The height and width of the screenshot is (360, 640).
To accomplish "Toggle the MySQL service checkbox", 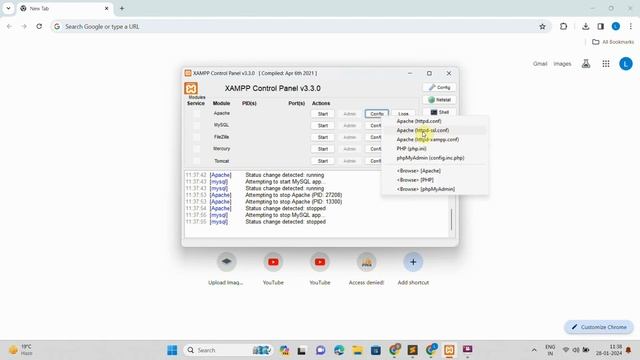I will [x=197, y=126].
